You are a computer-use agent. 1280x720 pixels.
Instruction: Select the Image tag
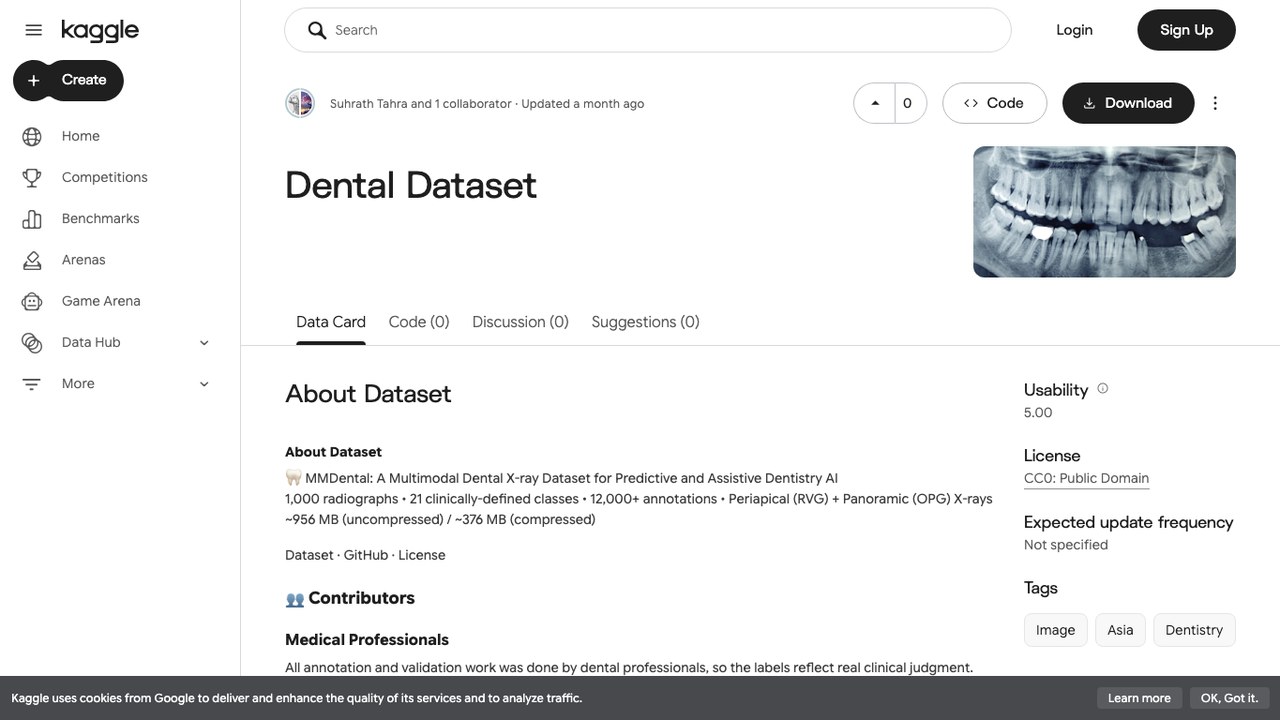1055,630
